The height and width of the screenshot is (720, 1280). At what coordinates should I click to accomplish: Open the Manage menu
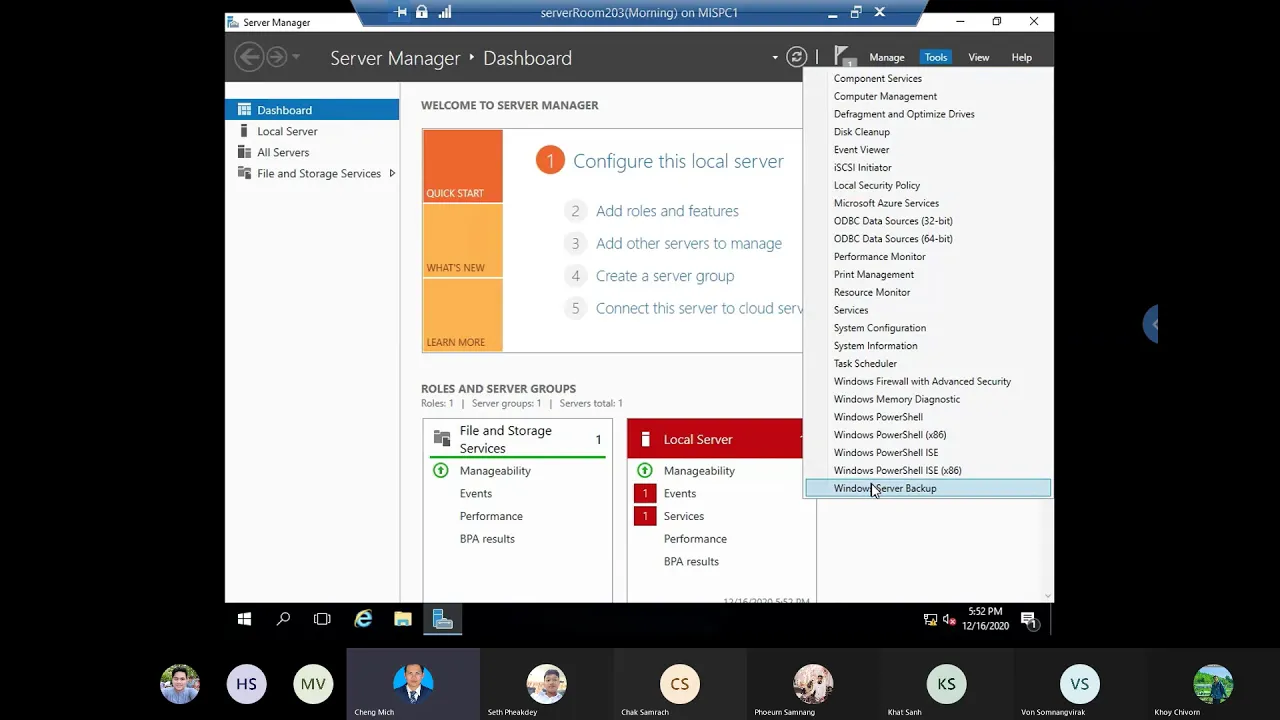pyautogui.click(x=887, y=57)
